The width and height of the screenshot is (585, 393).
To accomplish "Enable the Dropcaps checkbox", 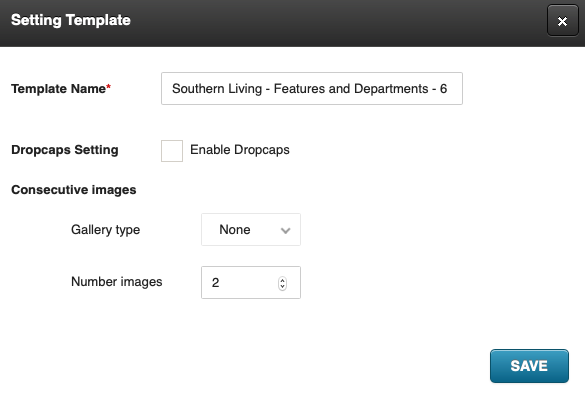I will [x=172, y=151].
